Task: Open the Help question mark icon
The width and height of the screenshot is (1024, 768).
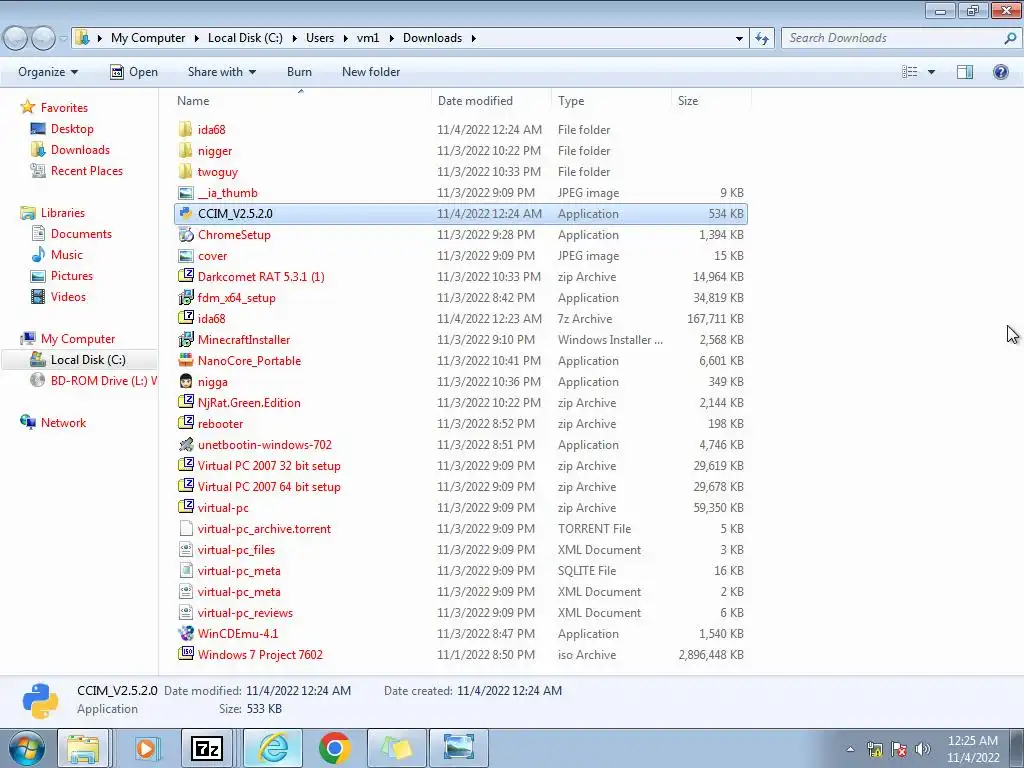Action: (x=1000, y=72)
